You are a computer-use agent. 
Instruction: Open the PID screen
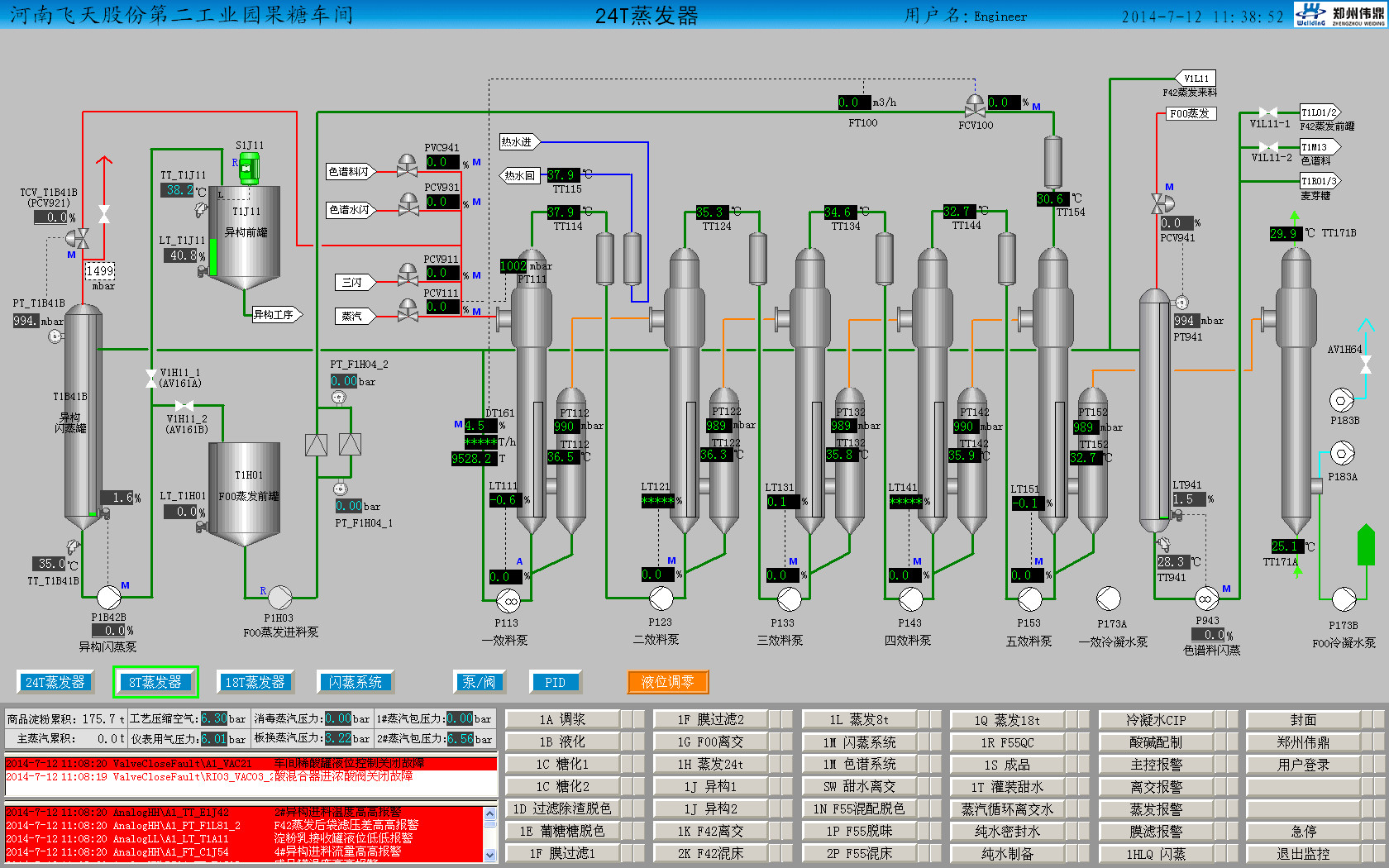coord(556,682)
